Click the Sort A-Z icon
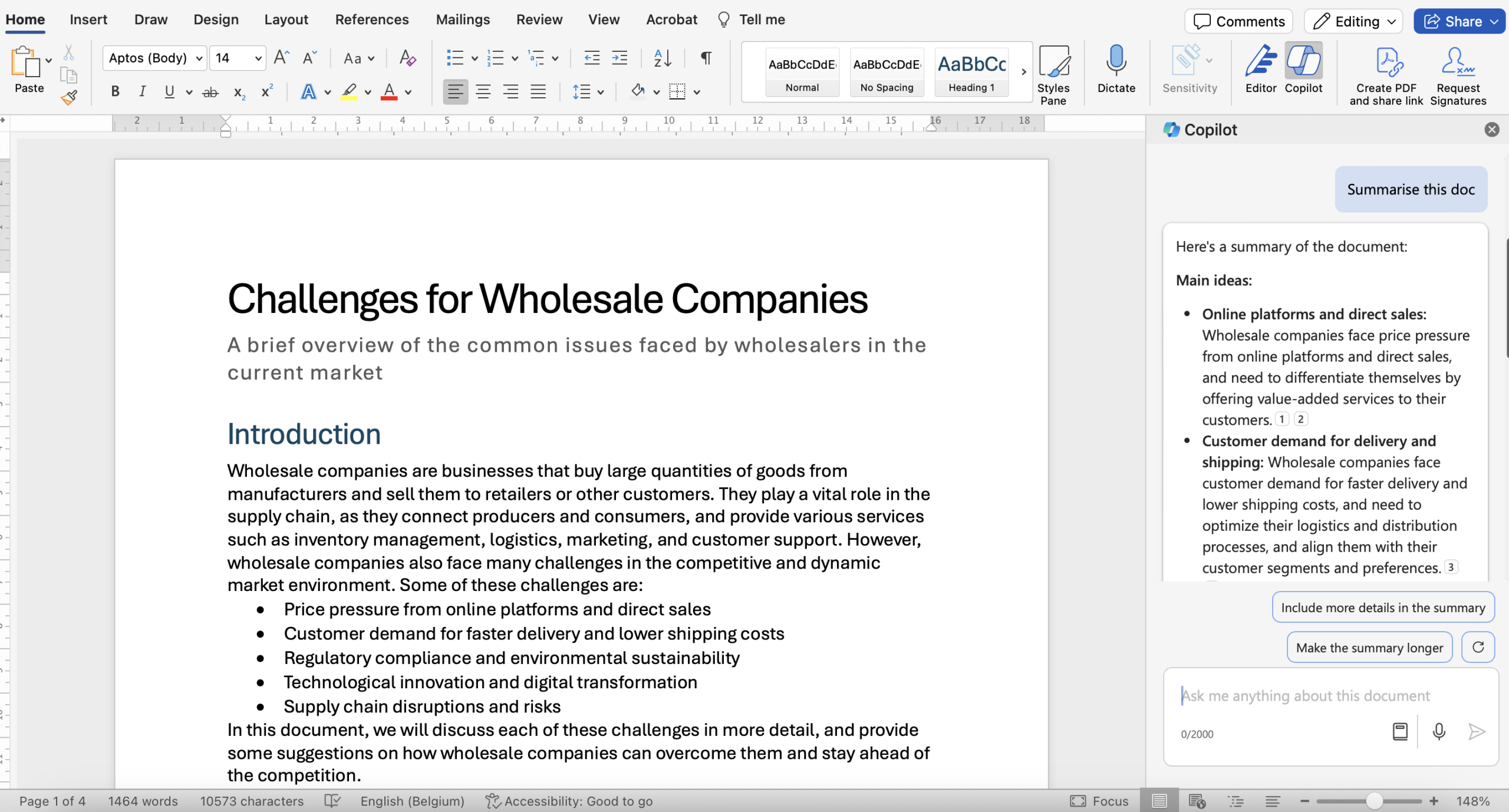 (x=663, y=58)
